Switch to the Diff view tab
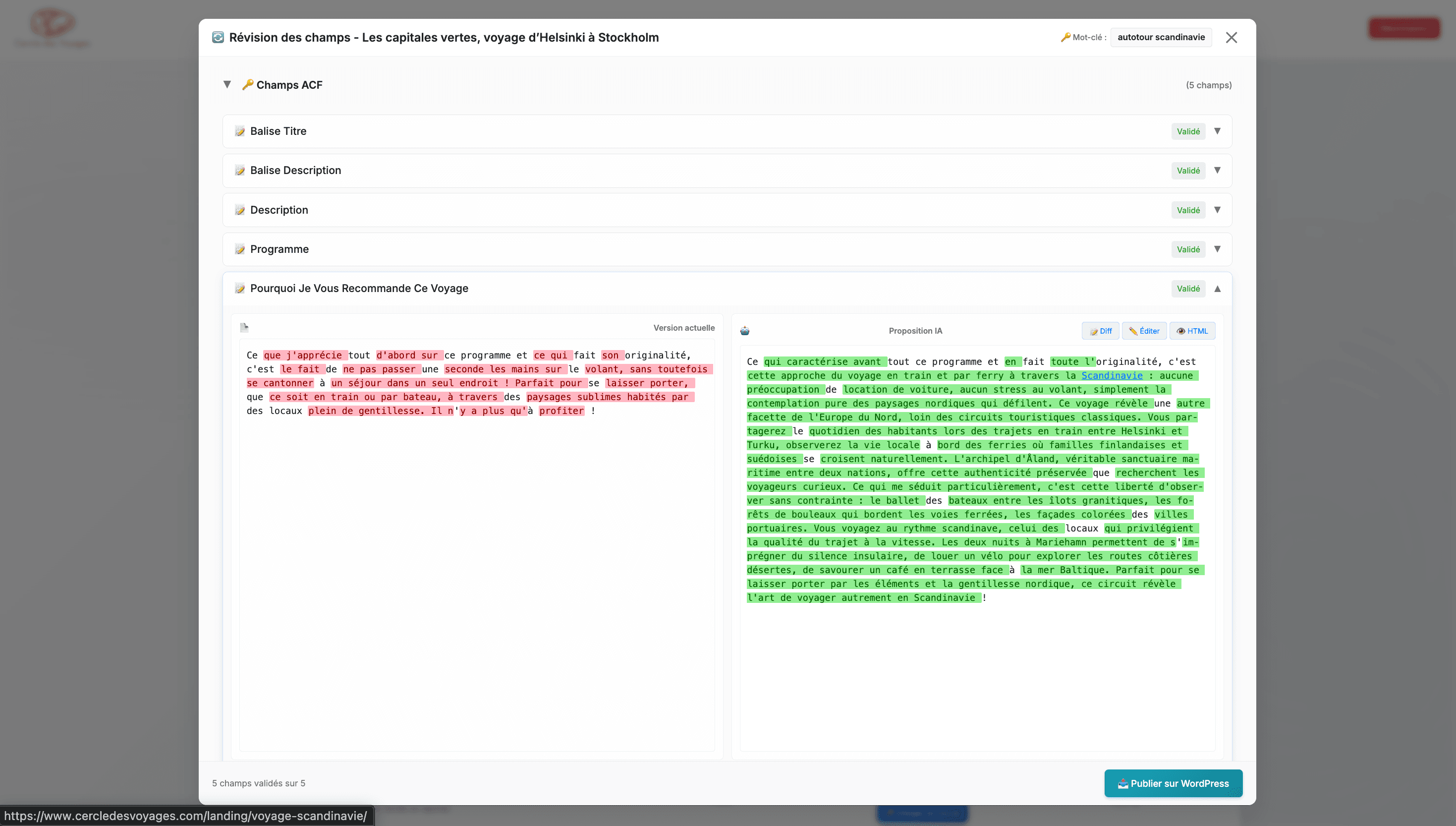The image size is (1456, 826). pyautogui.click(x=1100, y=331)
